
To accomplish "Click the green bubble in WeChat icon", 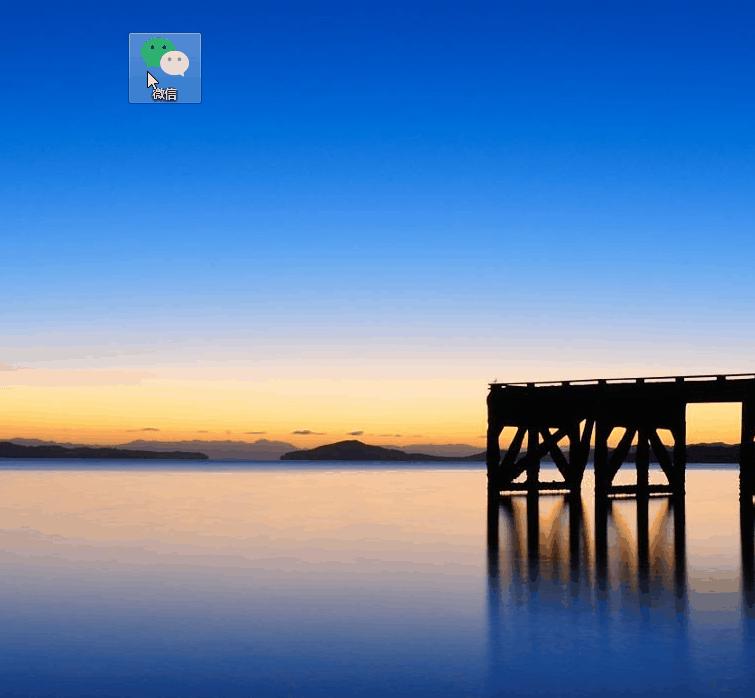I will [x=155, y=50].
